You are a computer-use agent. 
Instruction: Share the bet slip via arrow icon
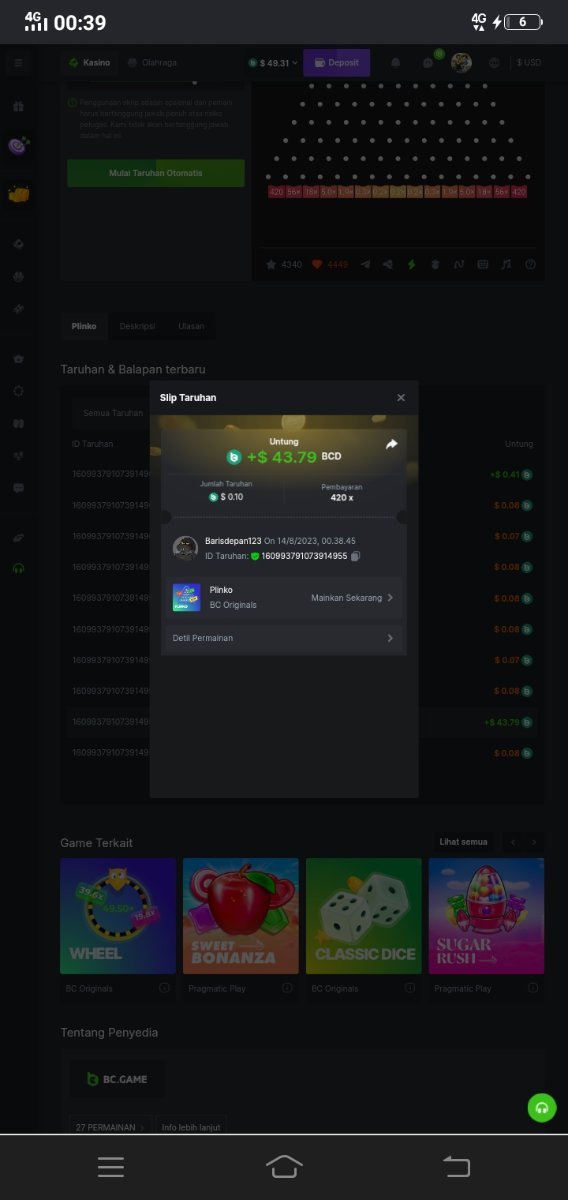[x=391, y=444]
